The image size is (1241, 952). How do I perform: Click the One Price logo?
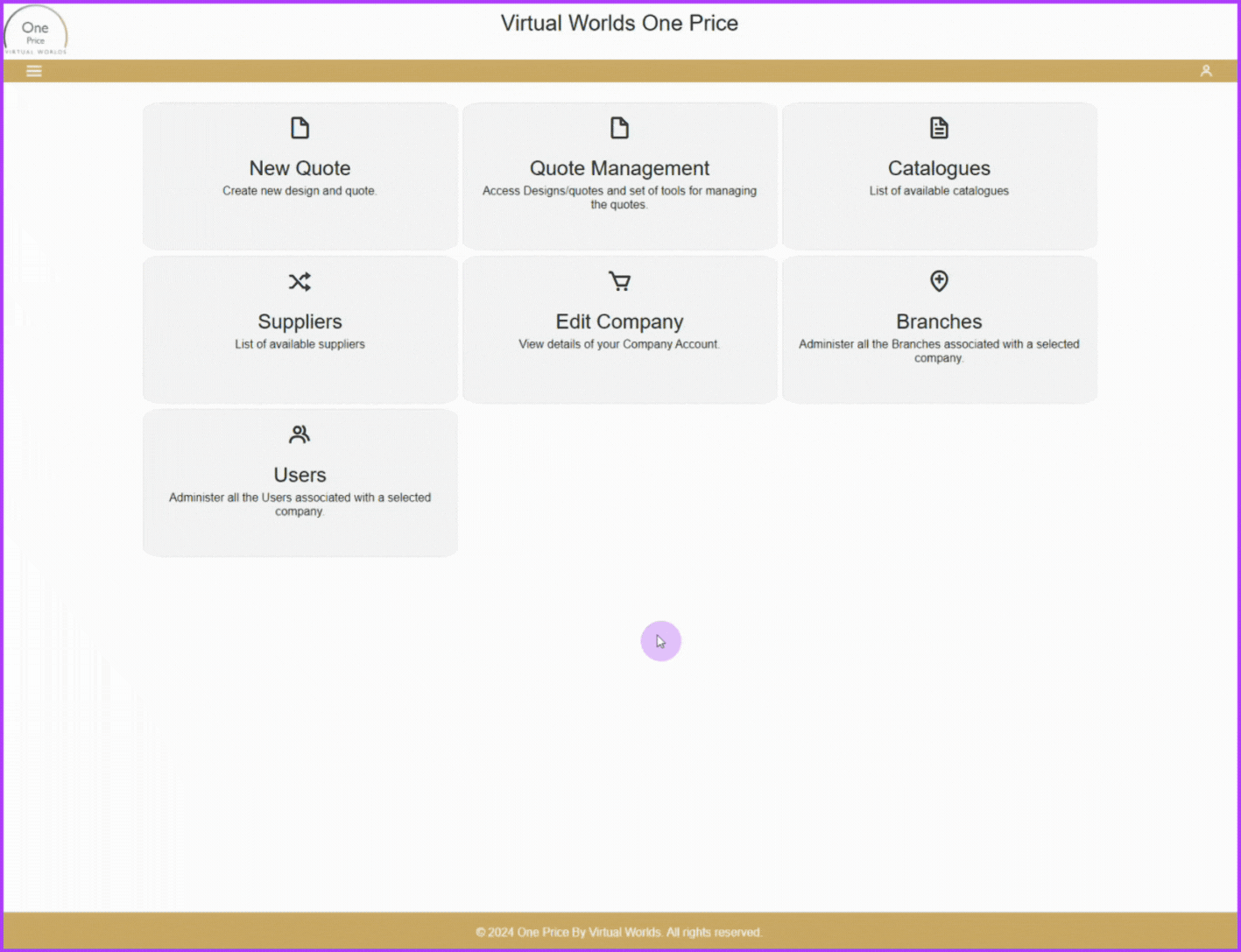pos(36,32)
